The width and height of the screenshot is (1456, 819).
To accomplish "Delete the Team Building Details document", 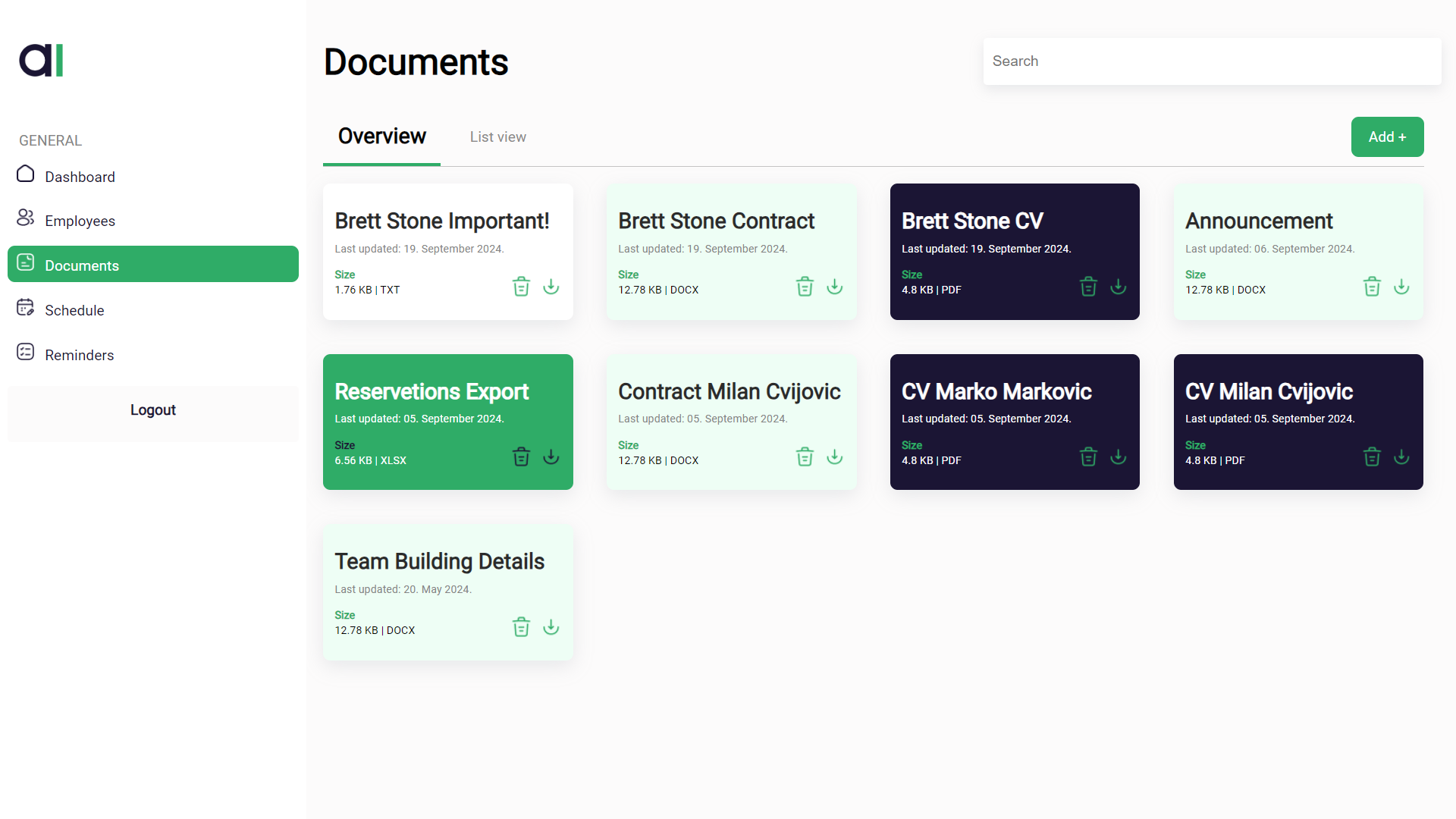I will (521, 627).
